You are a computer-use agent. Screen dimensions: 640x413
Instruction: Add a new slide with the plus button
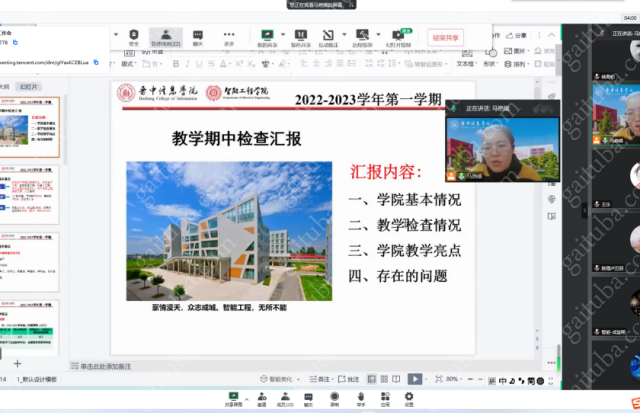coord(17,363)
